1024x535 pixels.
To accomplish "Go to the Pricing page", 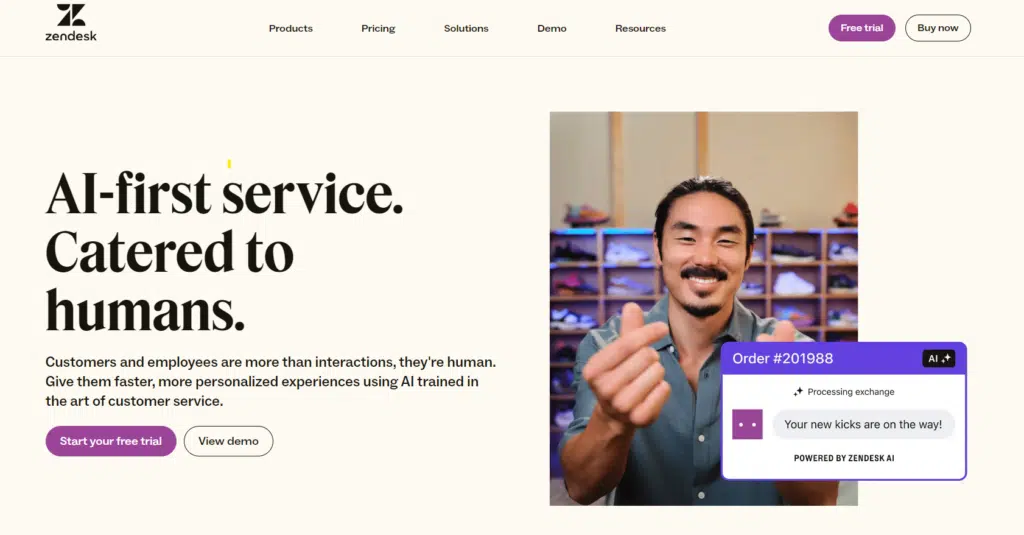I will 378,28.
